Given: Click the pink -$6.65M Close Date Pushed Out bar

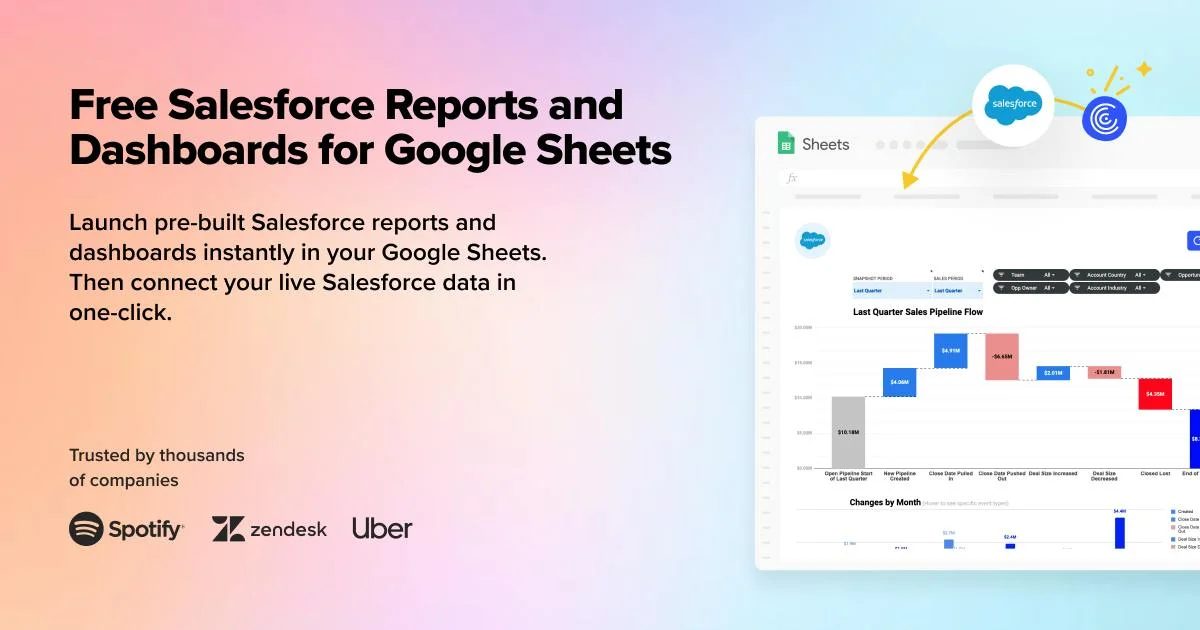Looking at the screenshot, I should point(1001,357).
